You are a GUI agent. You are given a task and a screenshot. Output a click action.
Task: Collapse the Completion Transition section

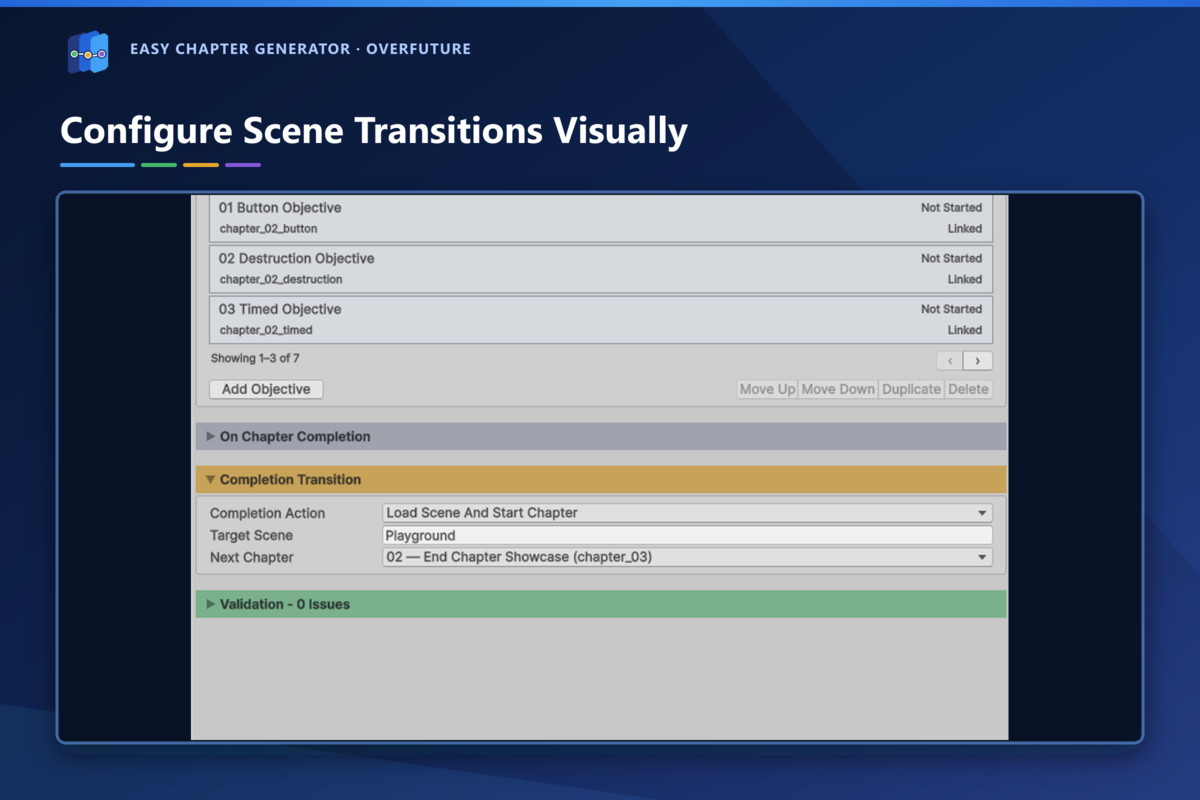click(601, 479)
